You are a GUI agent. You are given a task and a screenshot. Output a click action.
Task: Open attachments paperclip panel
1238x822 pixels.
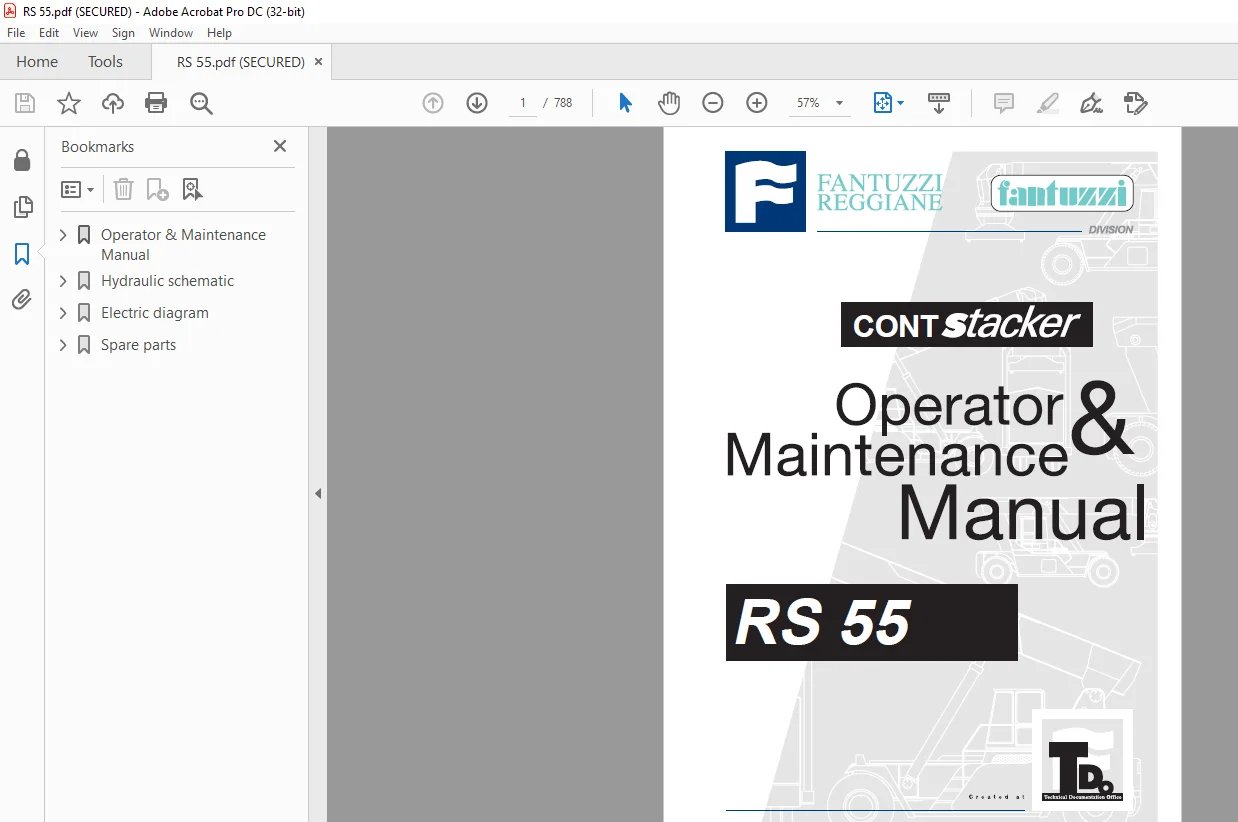pyautogui.click(x=22, y=299)
